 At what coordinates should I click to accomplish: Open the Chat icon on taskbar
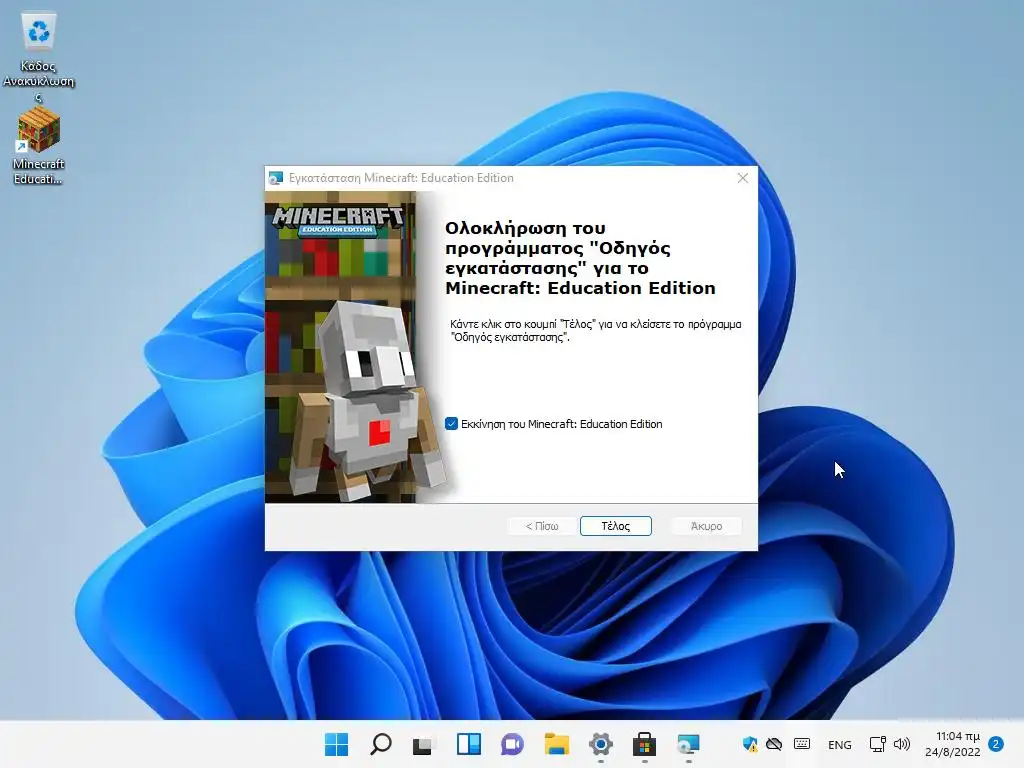pos(512,744)
